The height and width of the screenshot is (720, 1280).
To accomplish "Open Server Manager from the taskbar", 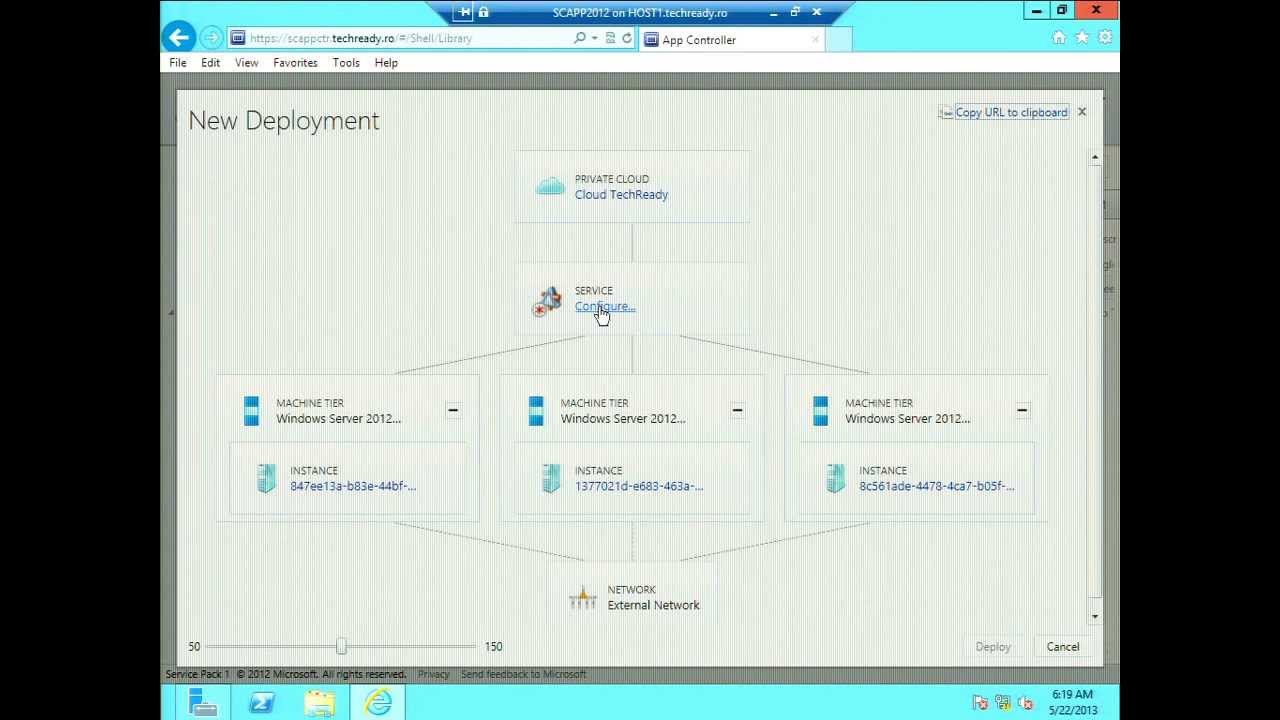I will coord(203,703).
